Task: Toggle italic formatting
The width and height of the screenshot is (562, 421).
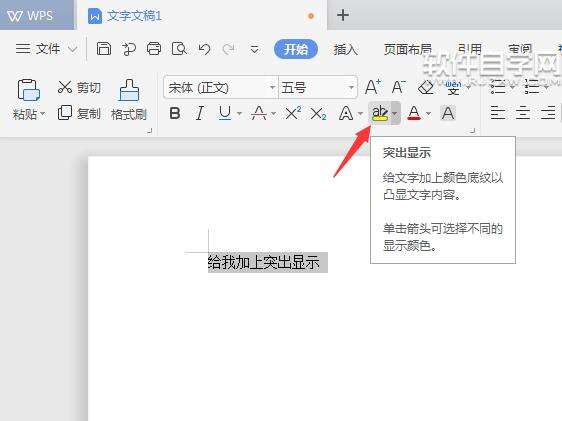Action: [x=200, y=113]
